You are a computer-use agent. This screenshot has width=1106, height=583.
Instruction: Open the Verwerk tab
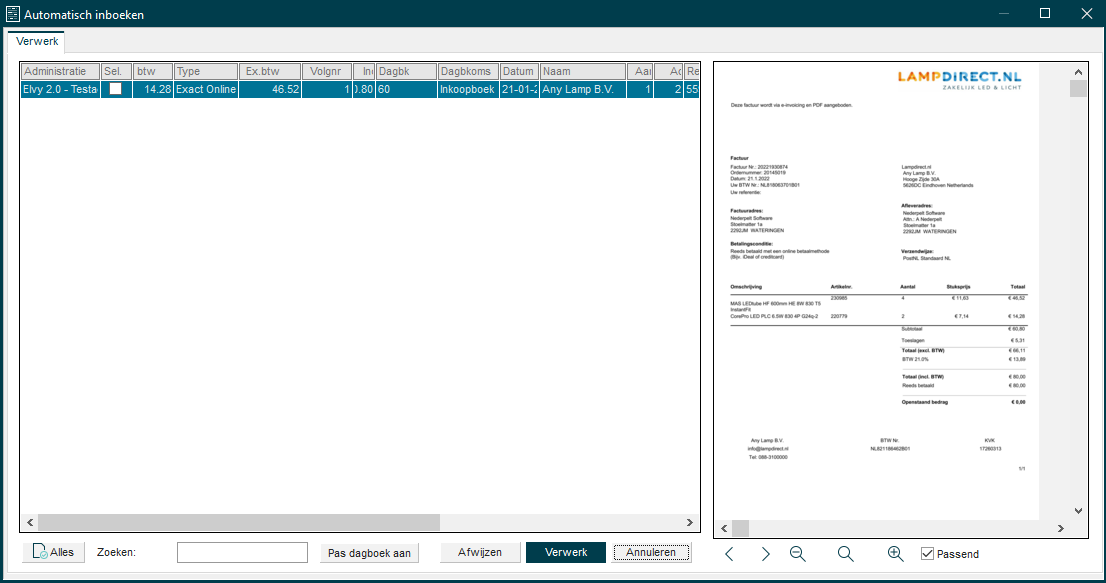click(x=37, y=41)
